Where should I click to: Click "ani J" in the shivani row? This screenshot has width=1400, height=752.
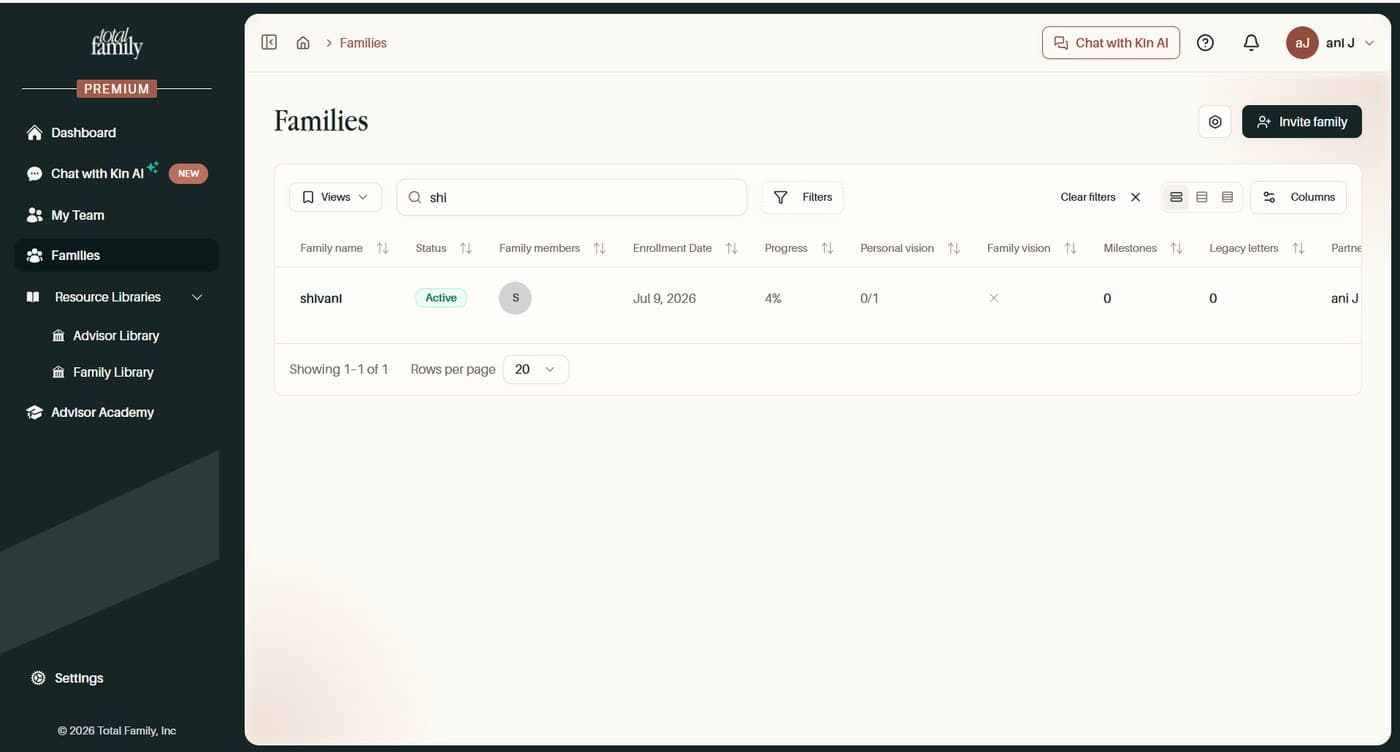[1345, 298]
